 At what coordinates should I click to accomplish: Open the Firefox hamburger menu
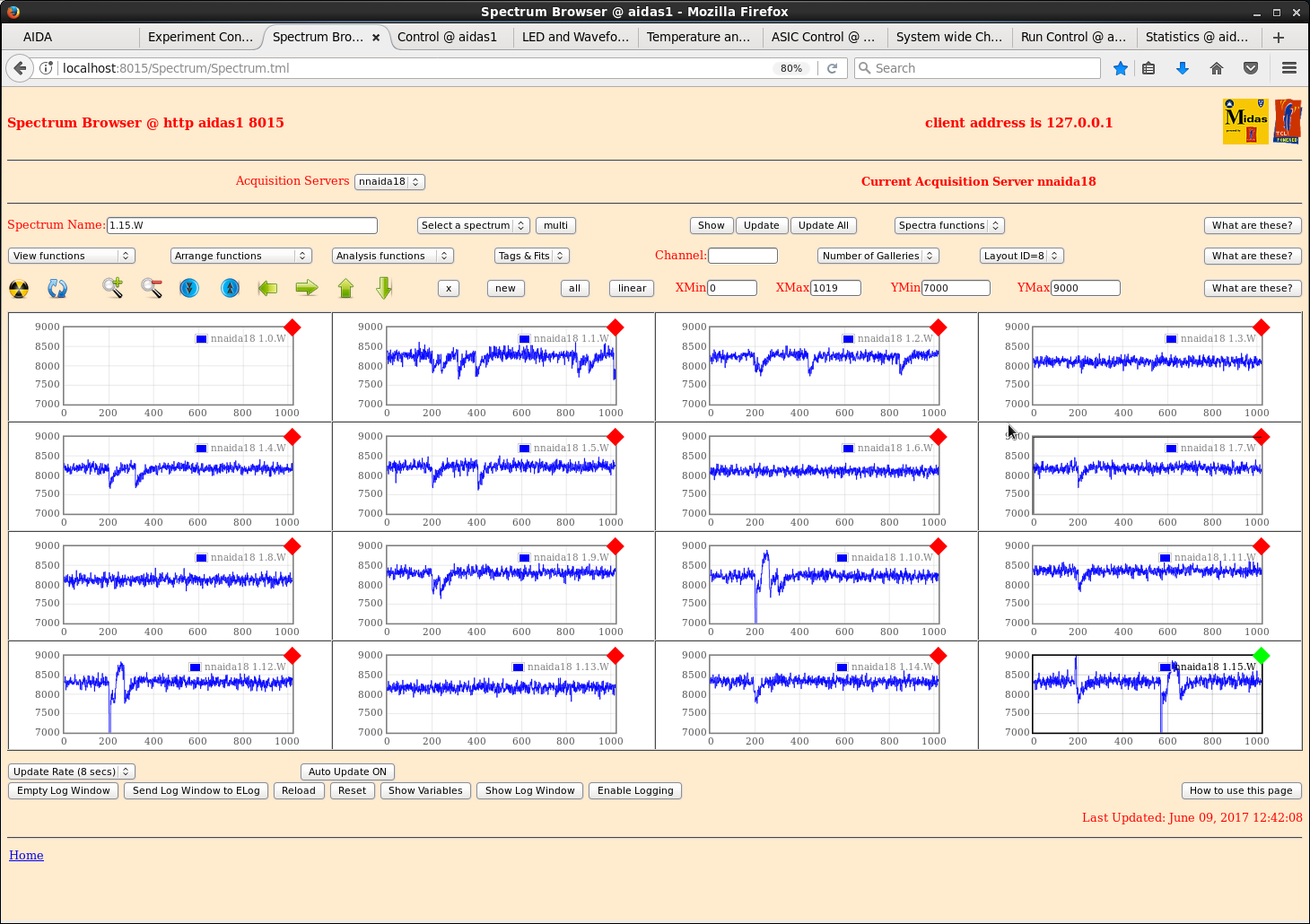coord(1289,68)
